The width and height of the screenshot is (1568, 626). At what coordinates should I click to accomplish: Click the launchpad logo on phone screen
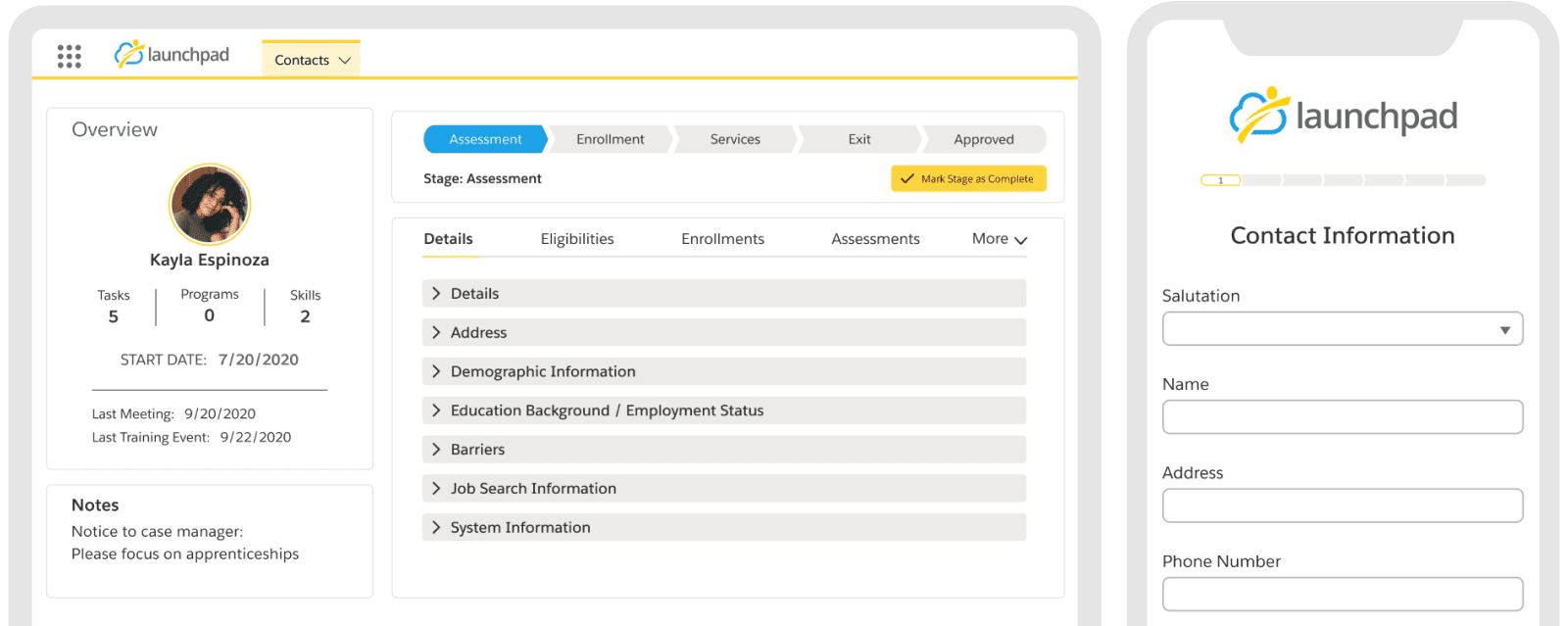point(1343,115)
